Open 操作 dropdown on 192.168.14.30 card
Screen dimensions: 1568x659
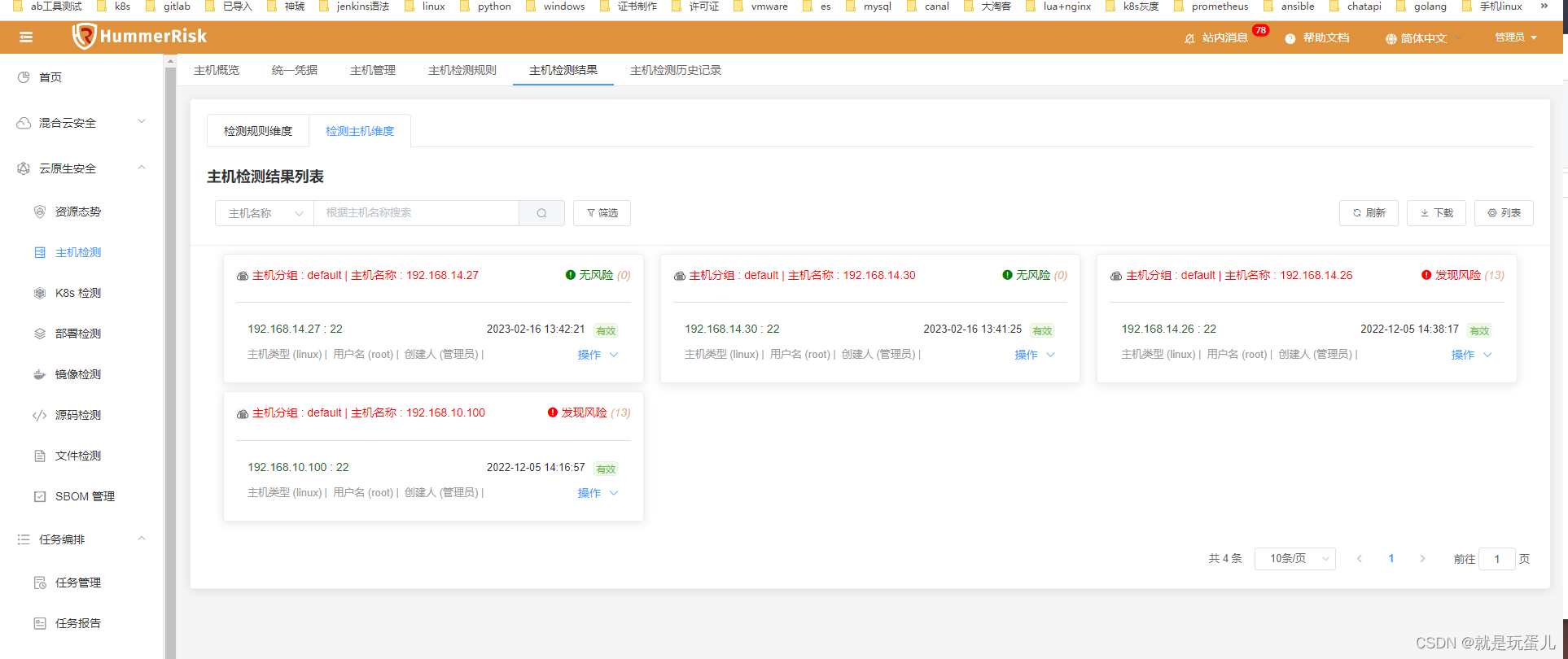coord(1035,355)
